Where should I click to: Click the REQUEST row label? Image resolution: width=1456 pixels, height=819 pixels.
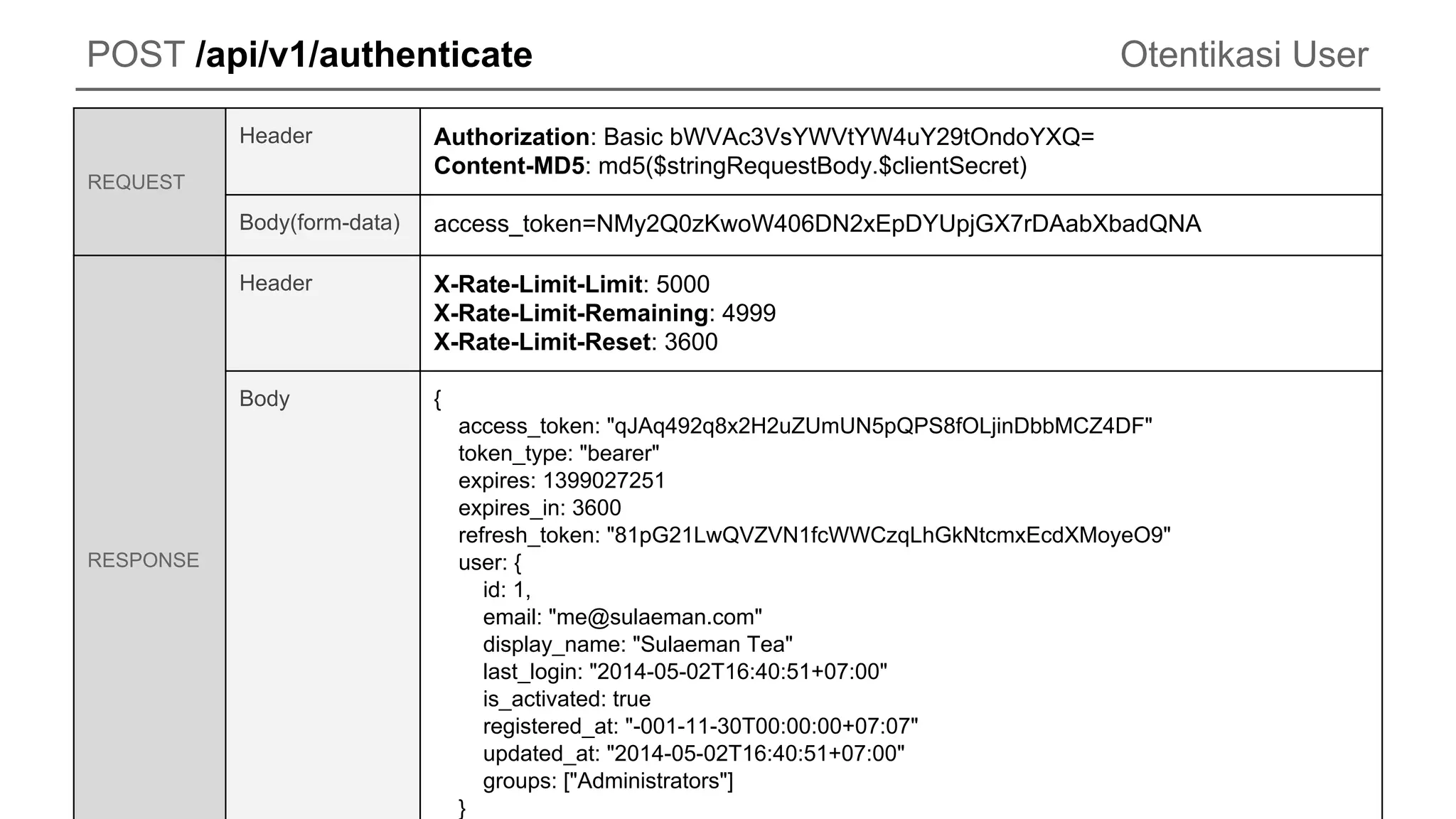pos(136,183)
